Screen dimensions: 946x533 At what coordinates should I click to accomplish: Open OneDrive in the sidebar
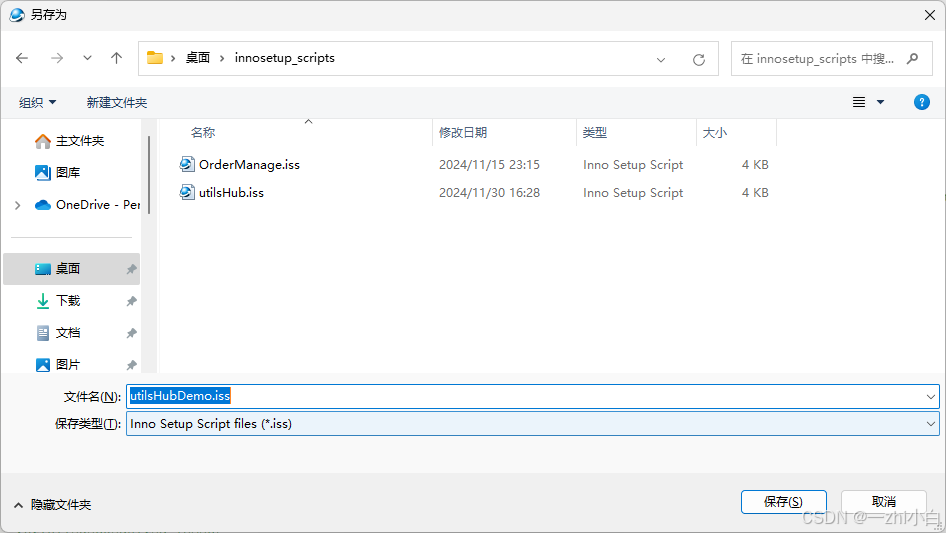tap(87, 205)
